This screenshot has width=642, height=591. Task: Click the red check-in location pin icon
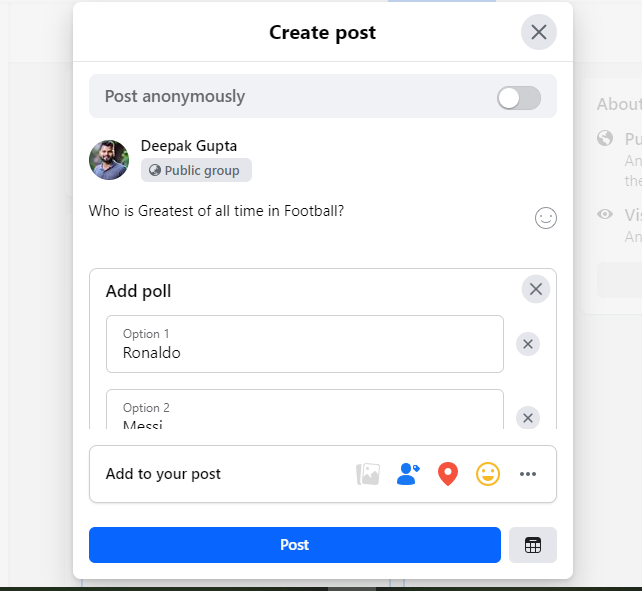(x=448, y=474)
